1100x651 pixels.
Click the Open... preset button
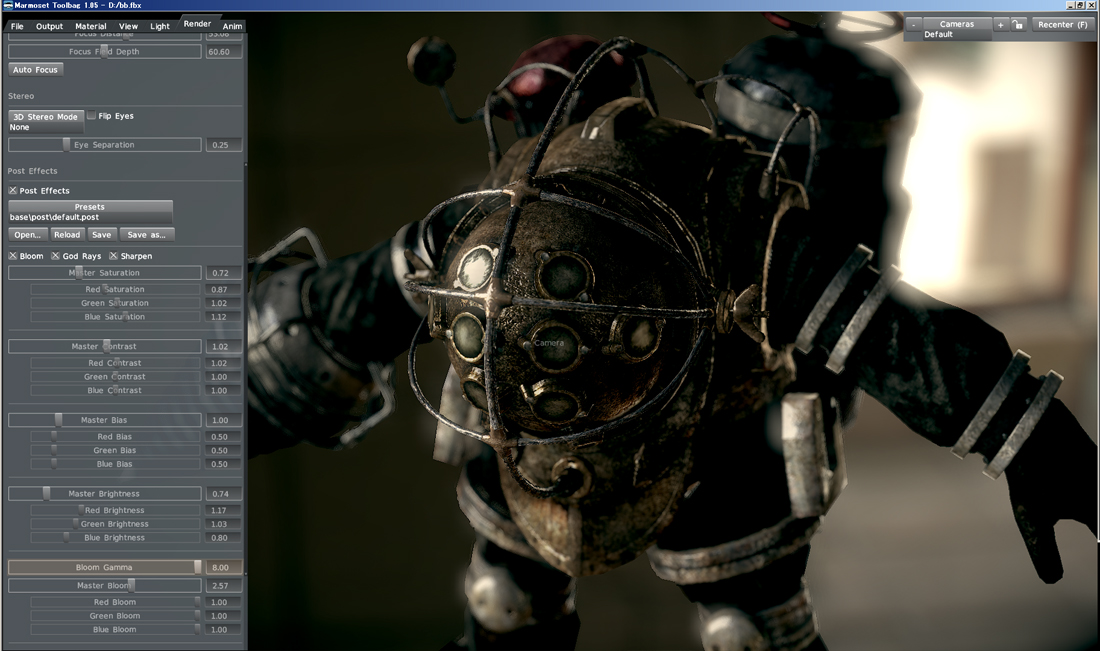[x=27, y=234]
